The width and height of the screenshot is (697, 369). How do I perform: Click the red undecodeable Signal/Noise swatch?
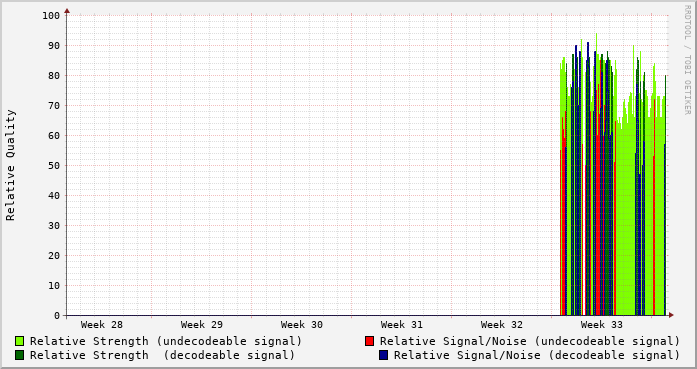369,341
